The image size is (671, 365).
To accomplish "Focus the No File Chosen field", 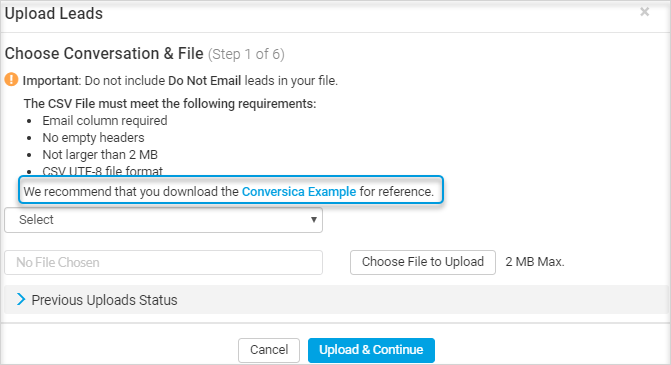I will click(x=163, y=262).
